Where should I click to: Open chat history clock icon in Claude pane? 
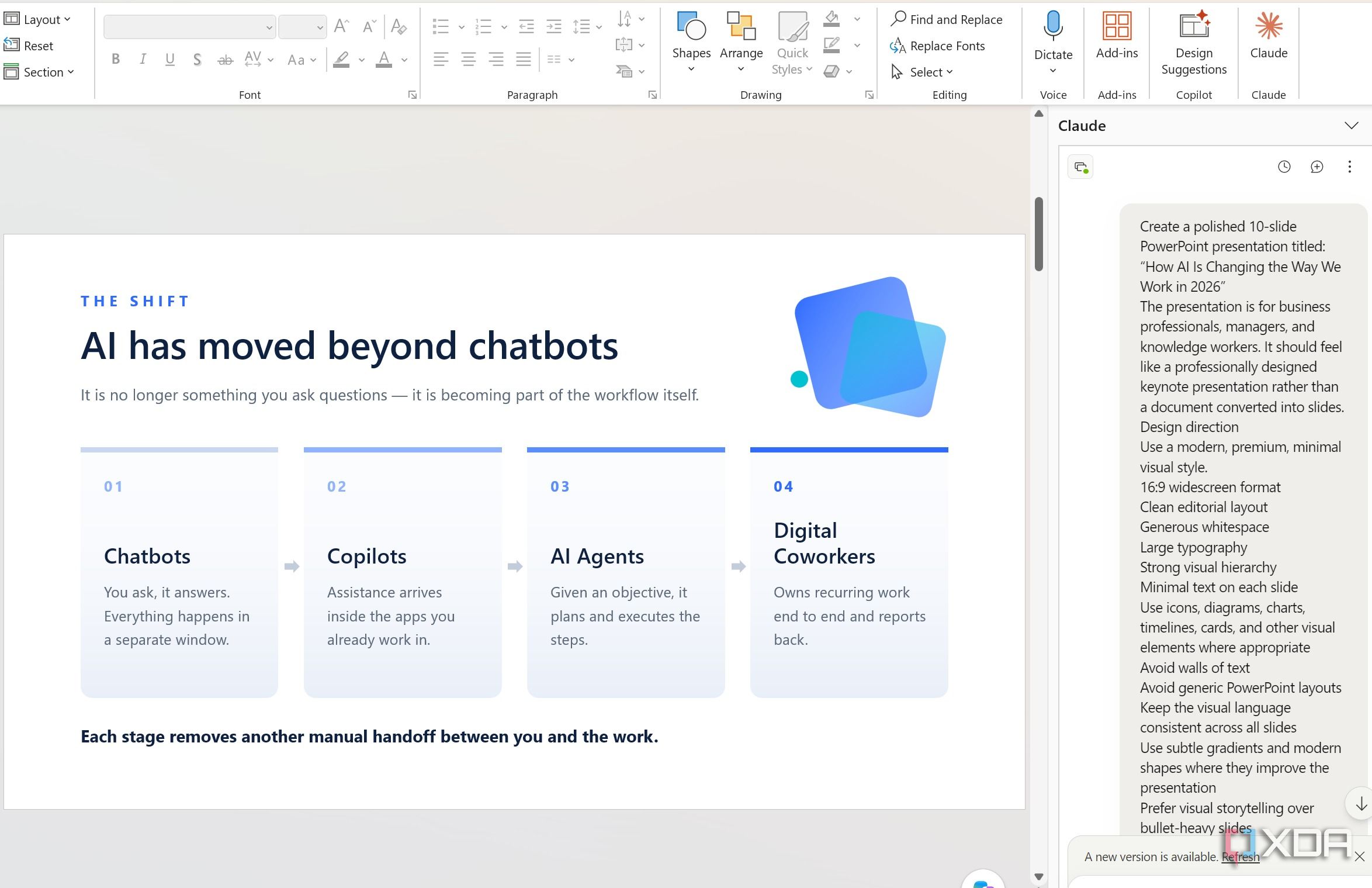1284,167
